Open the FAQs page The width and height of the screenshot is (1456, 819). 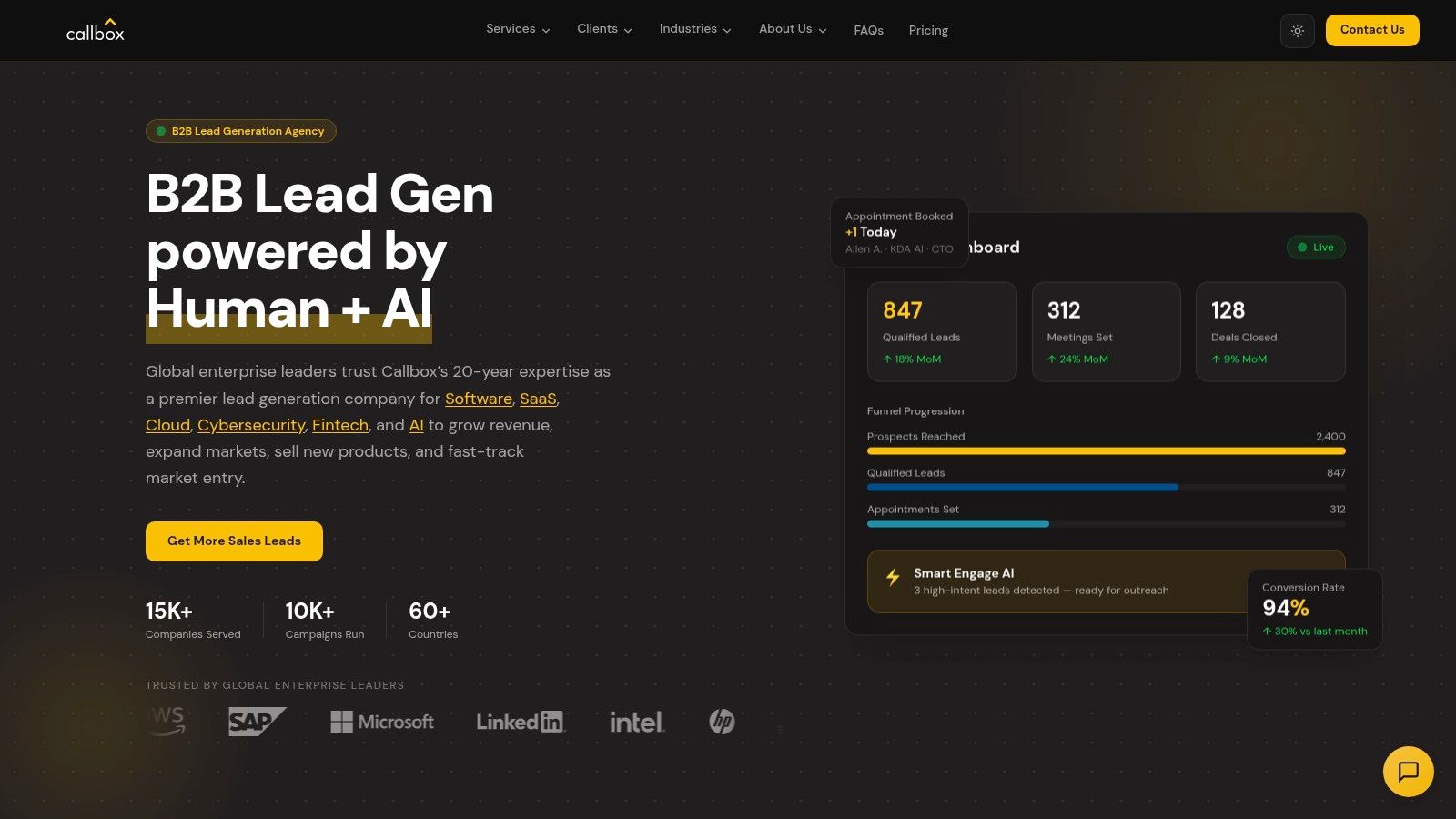pyautogui.click(x=868, y=30)
